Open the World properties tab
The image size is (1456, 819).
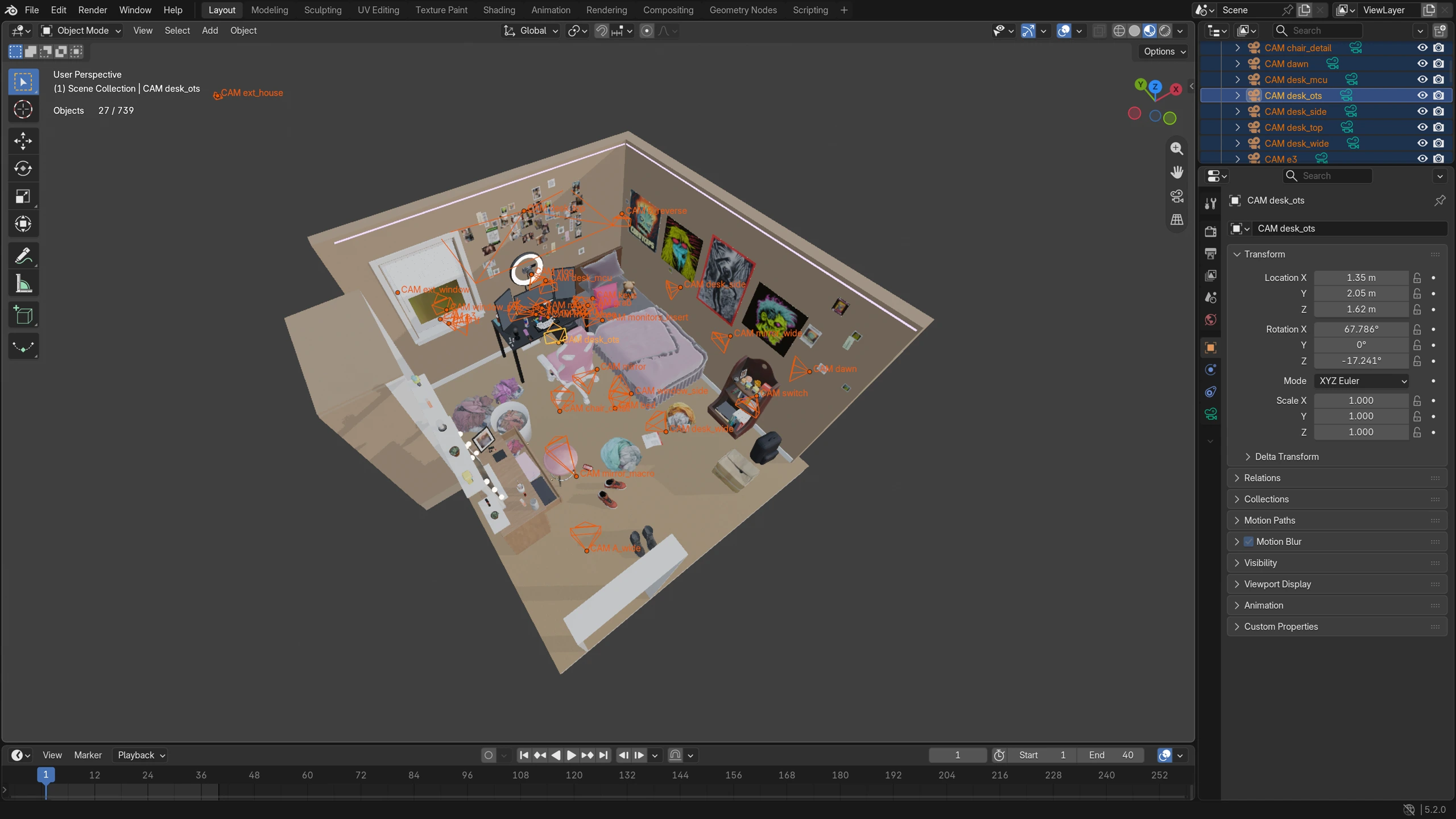click(x=1211, y=320)
